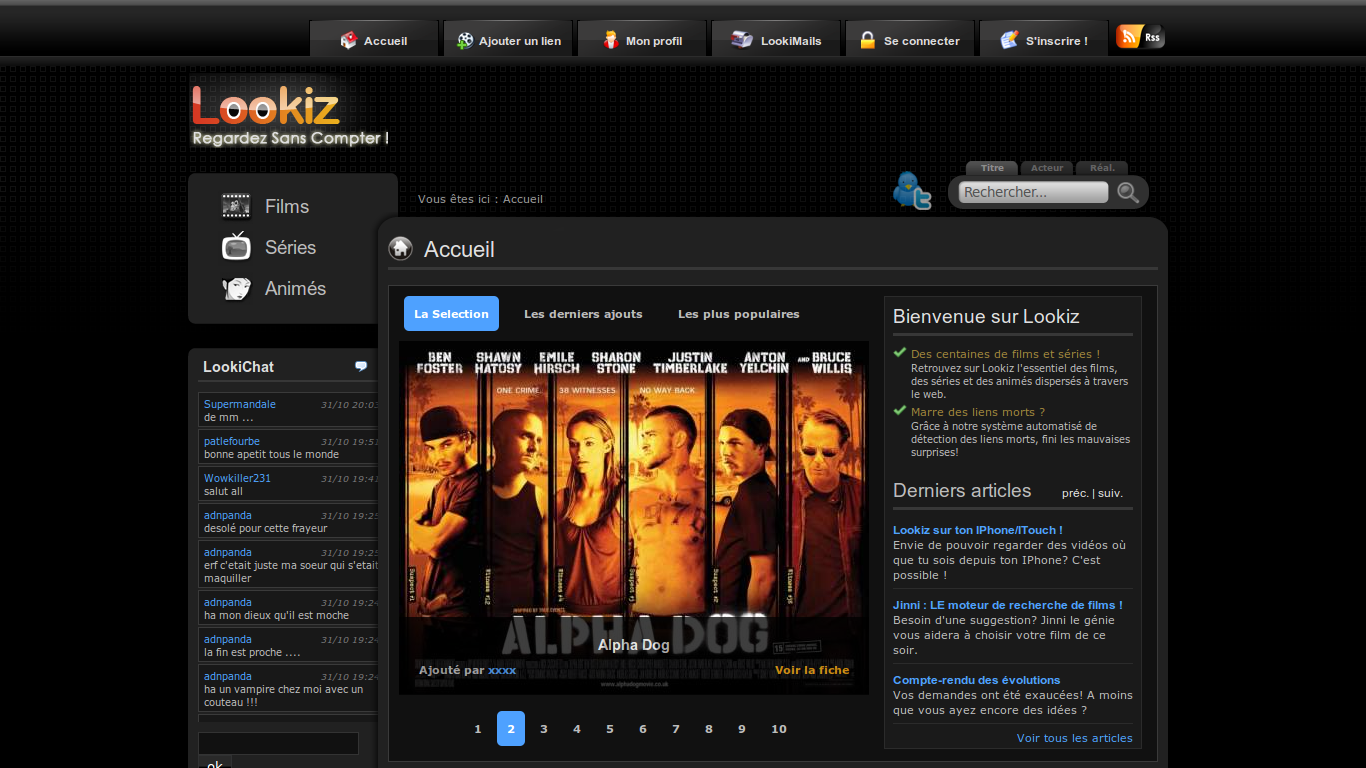Click préc. in Derniers articles

pyautogui.click(x=1075, y=493)
